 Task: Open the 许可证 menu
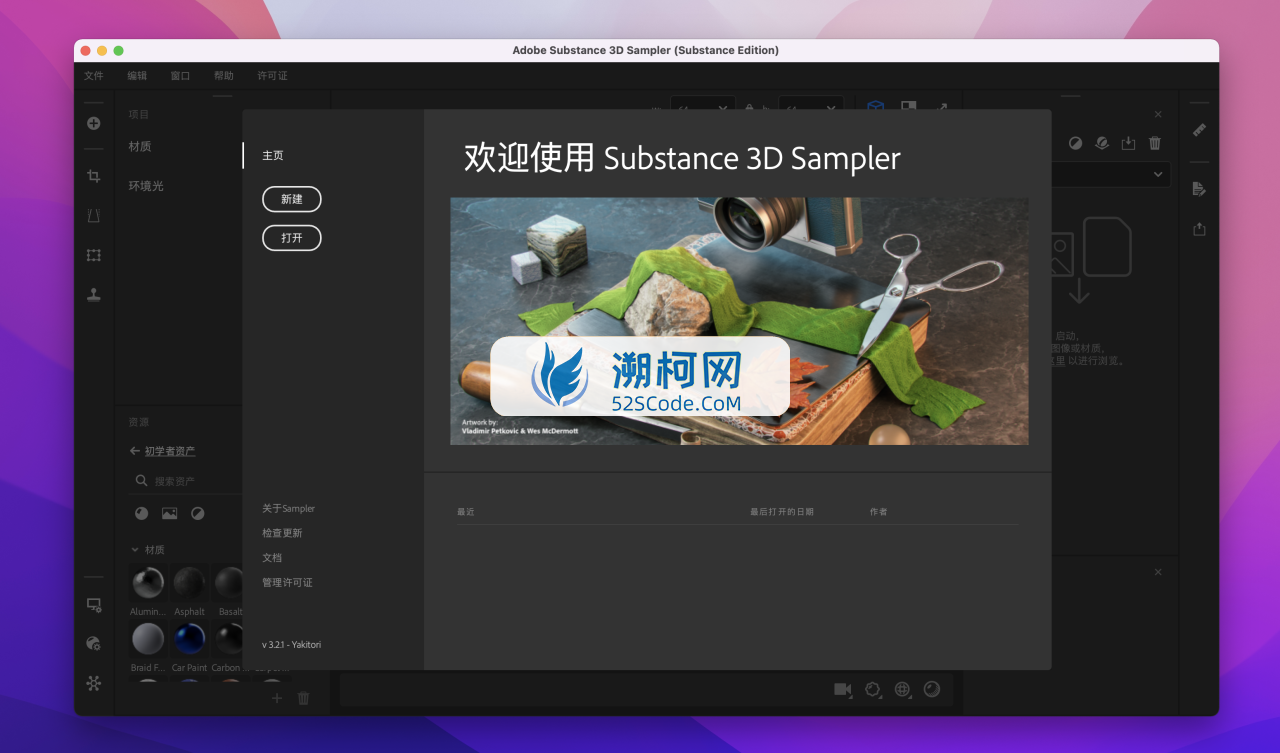(x=272, y=75)
